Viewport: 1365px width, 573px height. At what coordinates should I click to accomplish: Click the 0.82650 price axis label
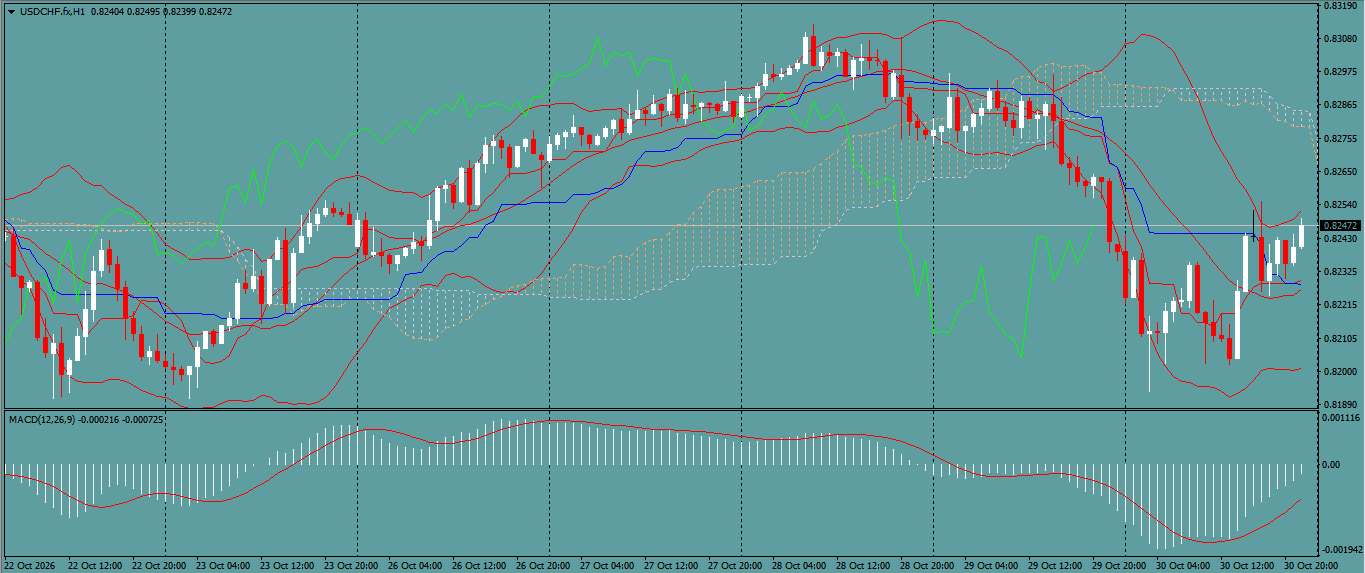[1339, 172]
